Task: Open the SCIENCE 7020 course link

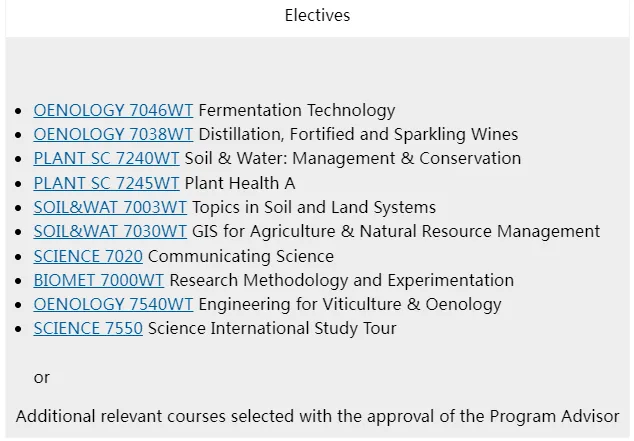Action: pos(88,256)
